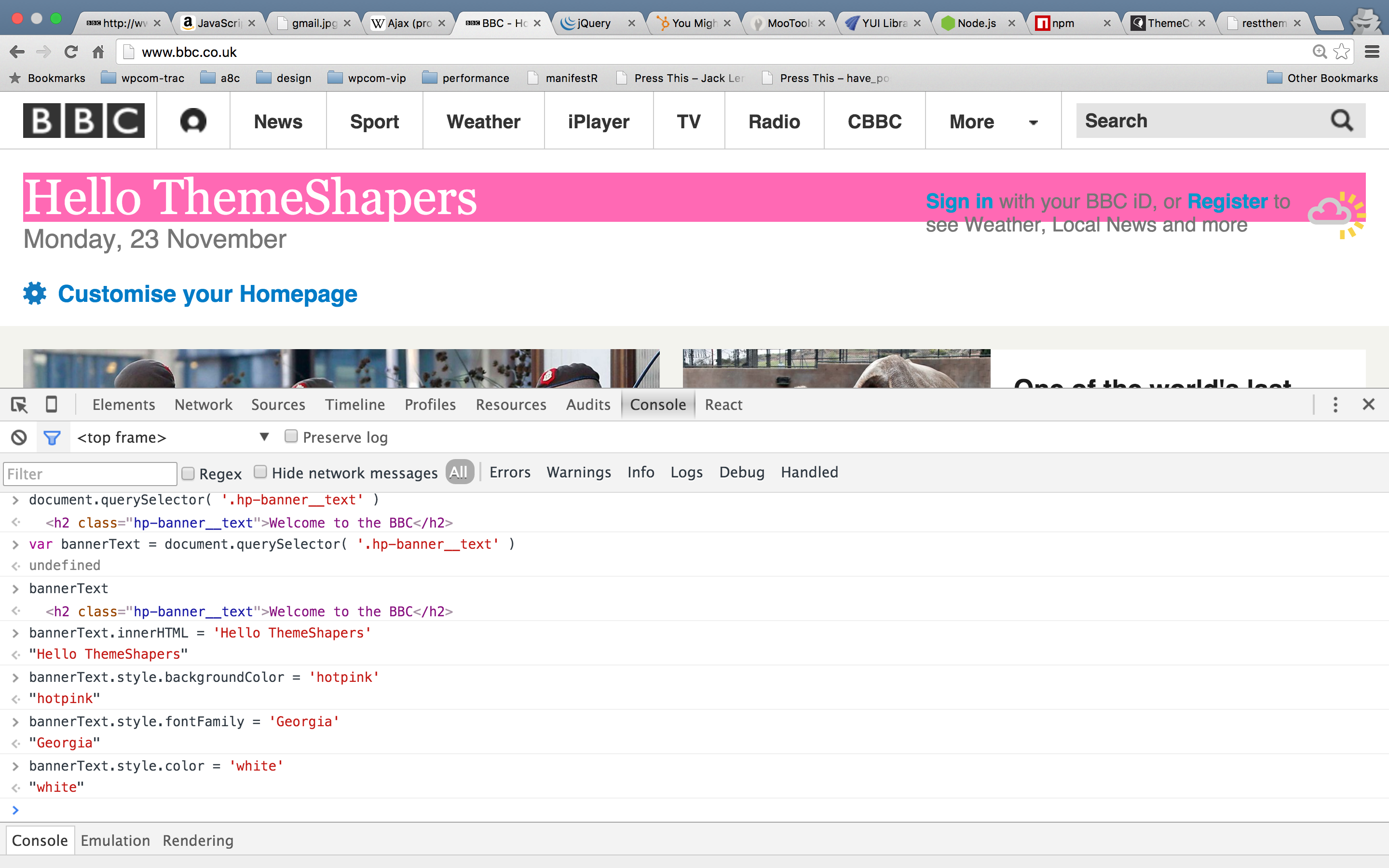Open the top frame context dropdown
Viewport: 1389px width, 868px height.
coord(173,437)
